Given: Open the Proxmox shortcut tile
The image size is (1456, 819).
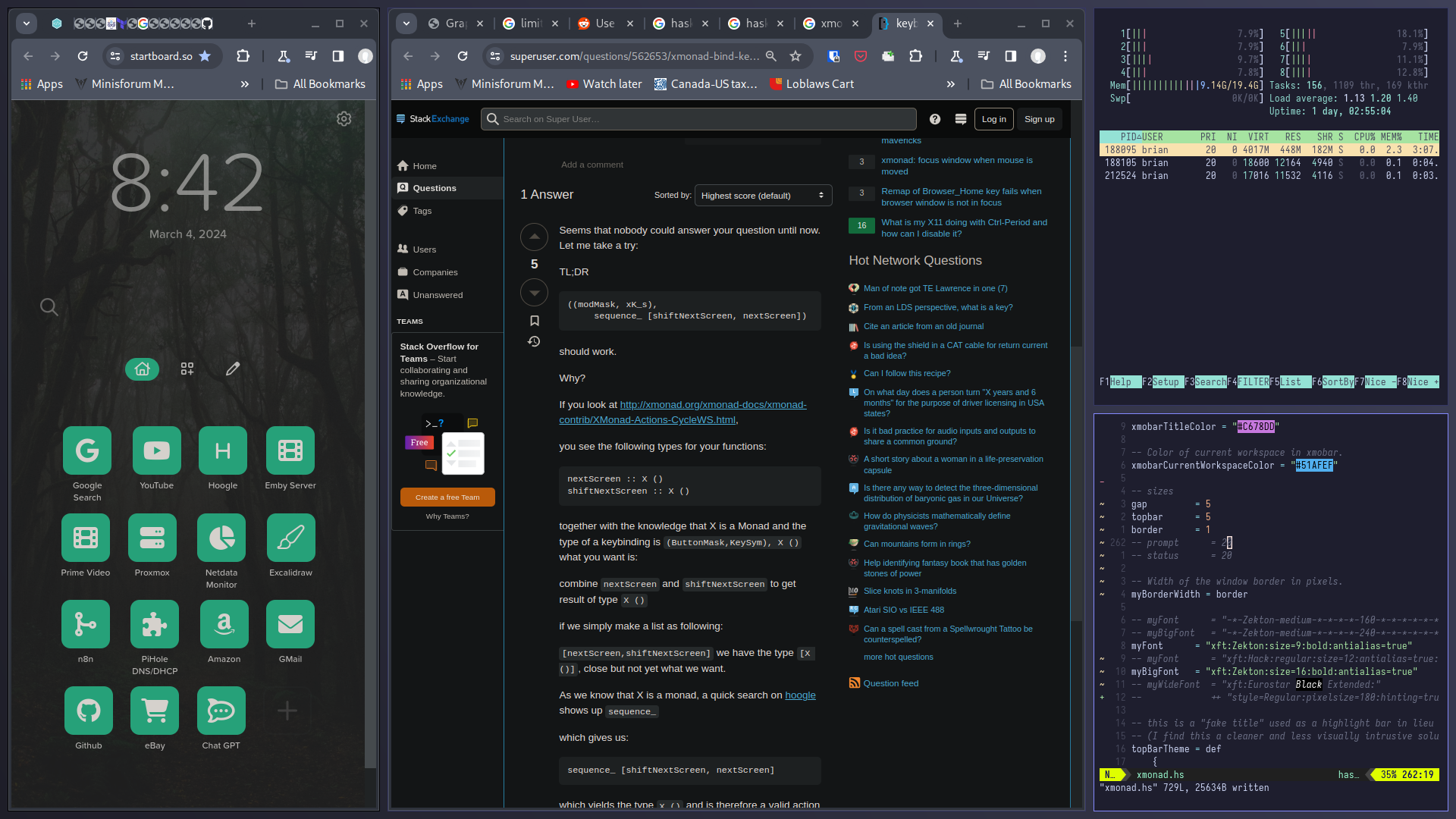Looking at the screenshot, I should (152, 538).
